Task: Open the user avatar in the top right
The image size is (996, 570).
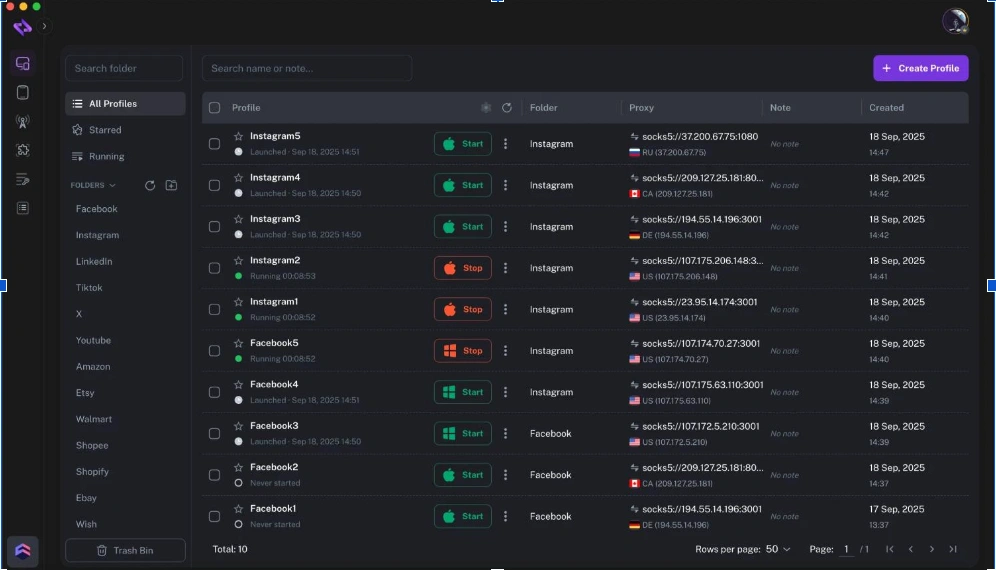Action: point(955,21)
